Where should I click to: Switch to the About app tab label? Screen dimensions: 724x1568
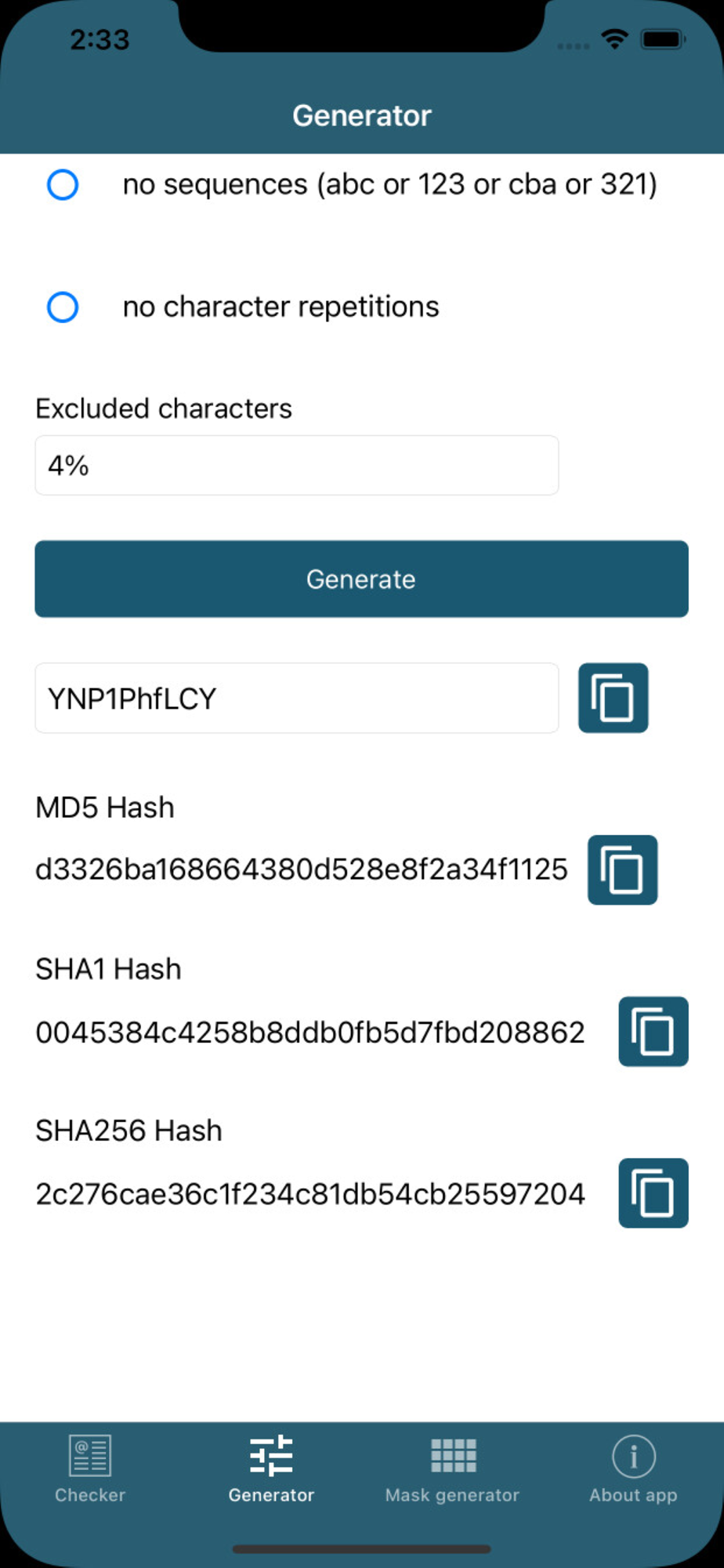(633, 1495)
